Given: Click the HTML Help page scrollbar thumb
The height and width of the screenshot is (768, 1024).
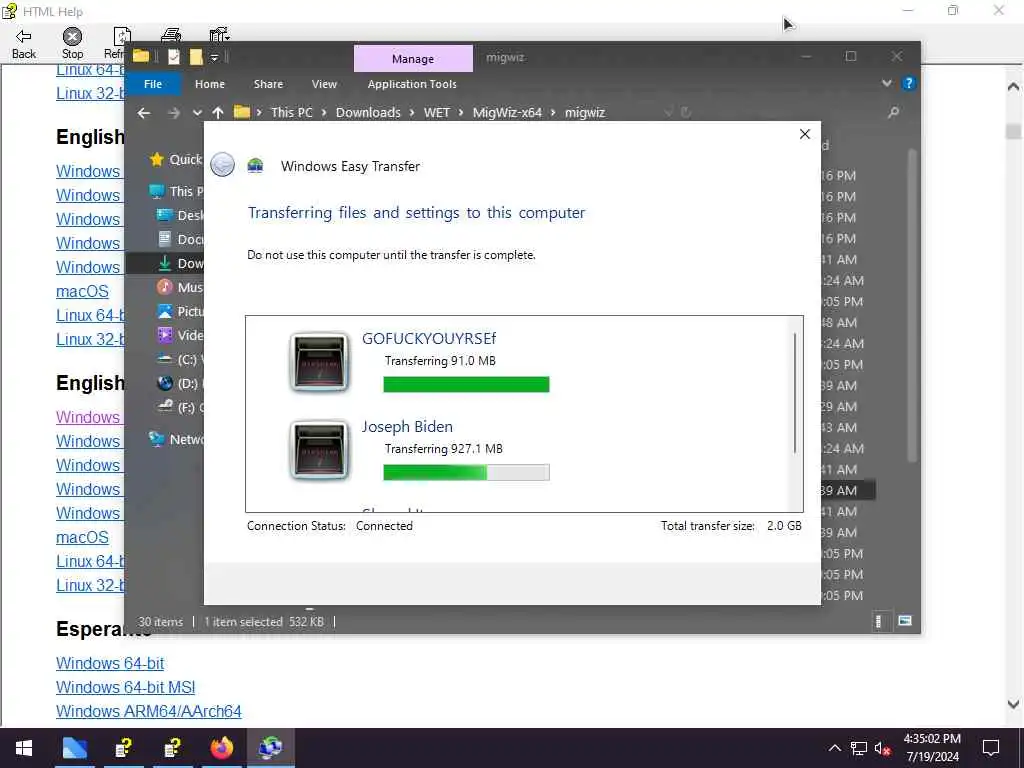Looking at the screenshot, I should click(1013, 131).
